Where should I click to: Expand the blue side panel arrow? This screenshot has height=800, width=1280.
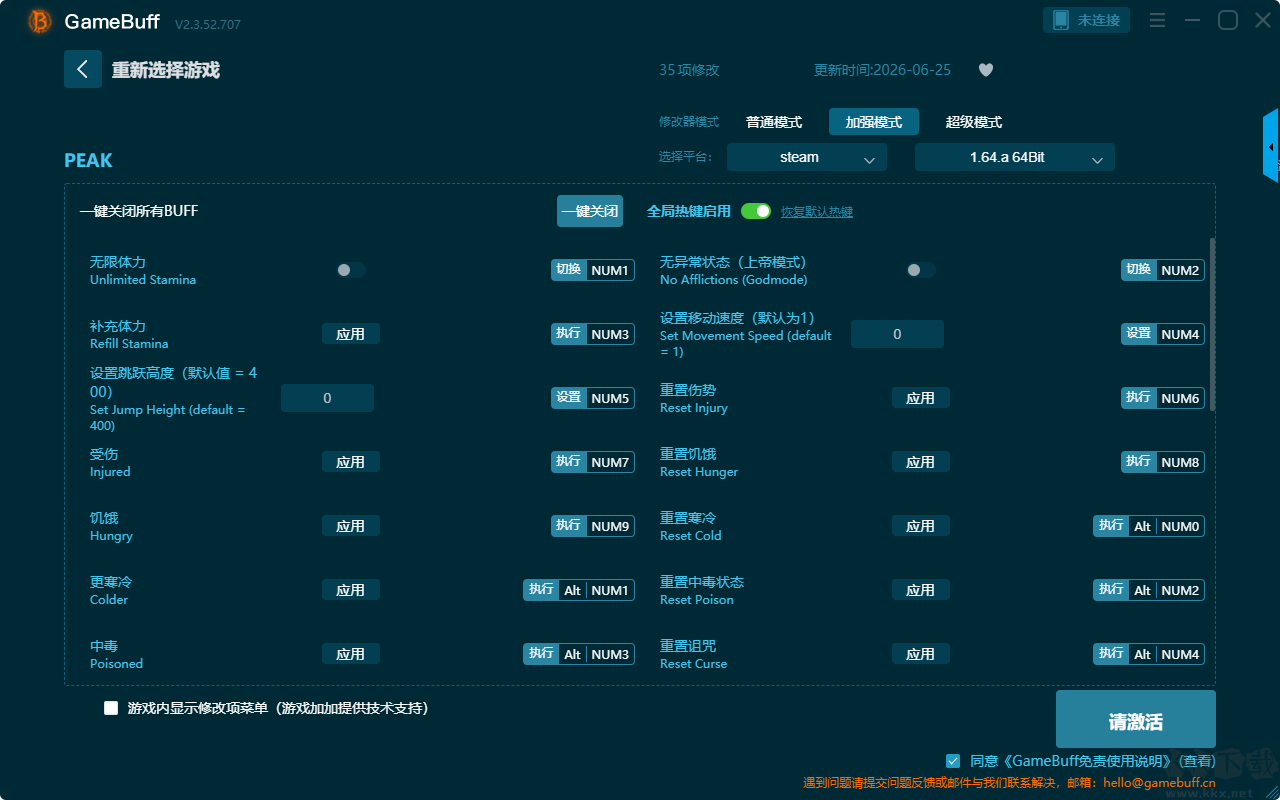coord(1271,146)
